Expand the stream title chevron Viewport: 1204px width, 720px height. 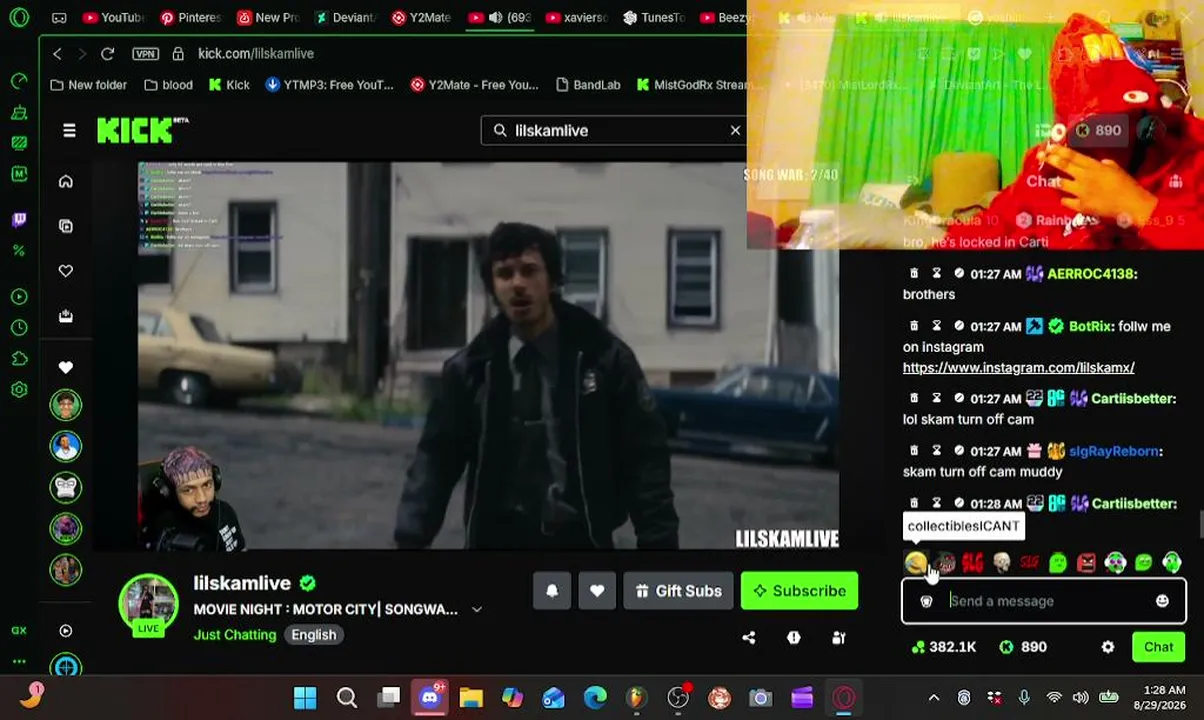(477, 609)
